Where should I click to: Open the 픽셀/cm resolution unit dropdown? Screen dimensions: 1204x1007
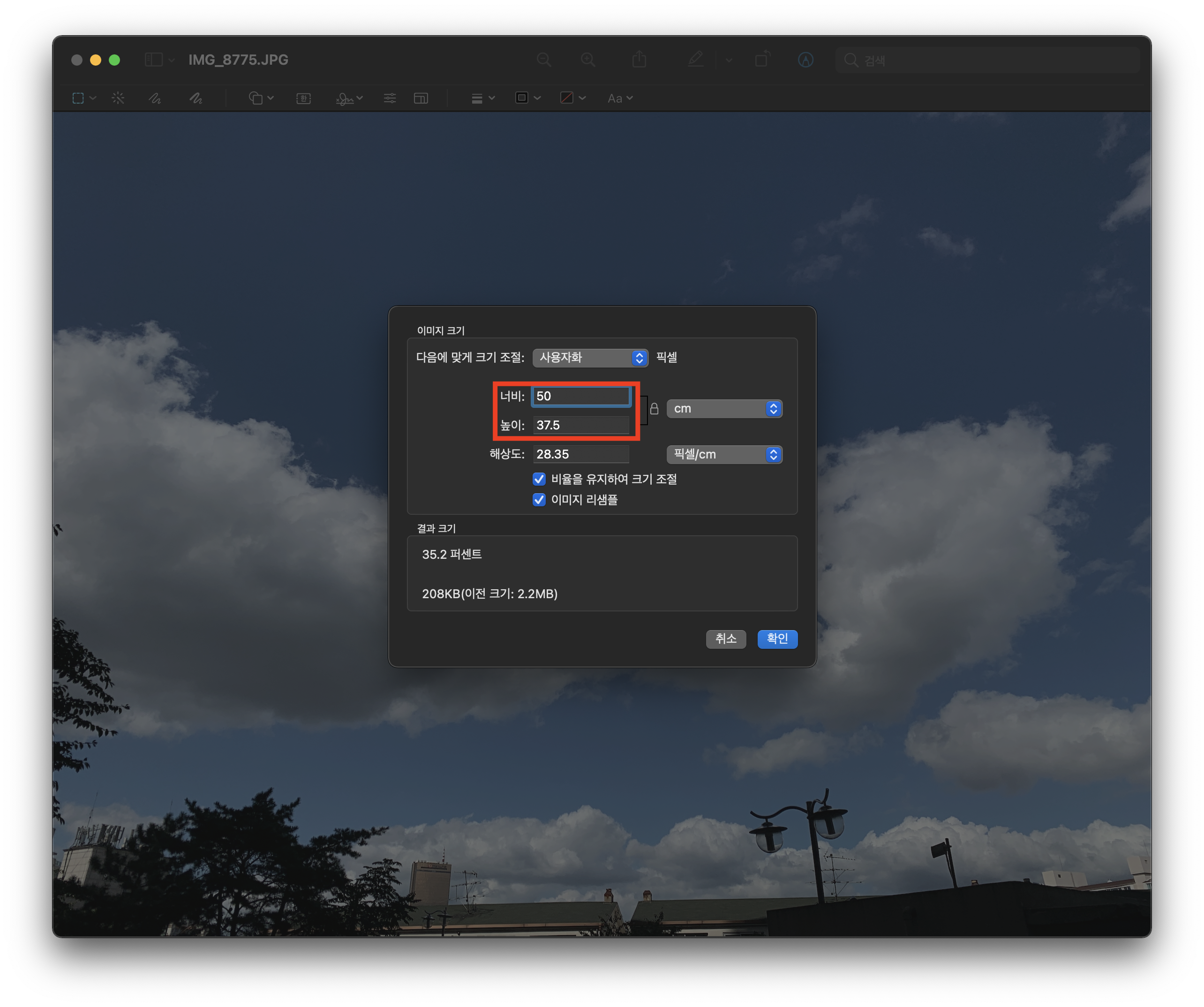tap(724, 454)
